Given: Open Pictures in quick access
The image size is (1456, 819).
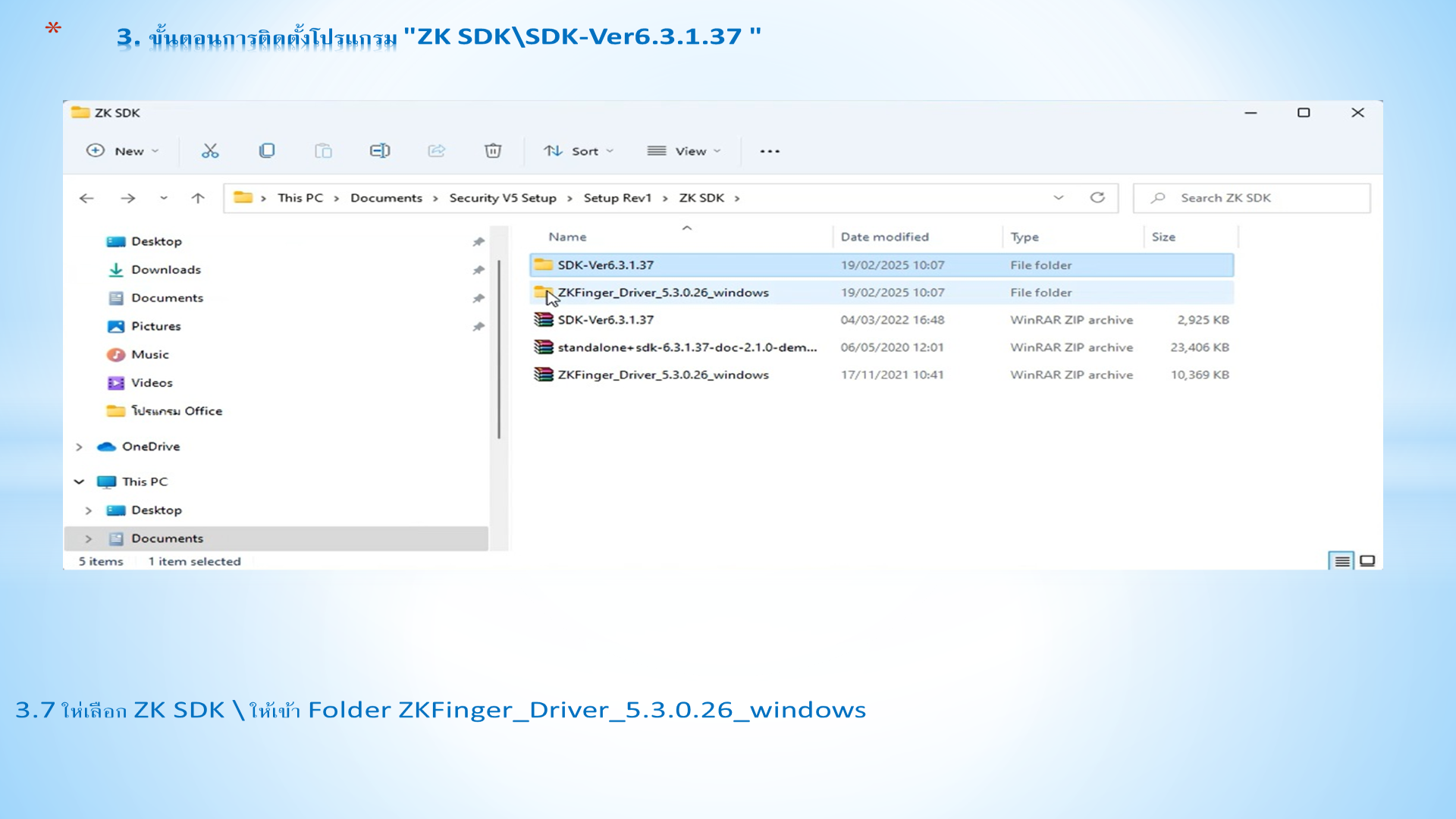Looking at the screenshot, I should (156, 326).
